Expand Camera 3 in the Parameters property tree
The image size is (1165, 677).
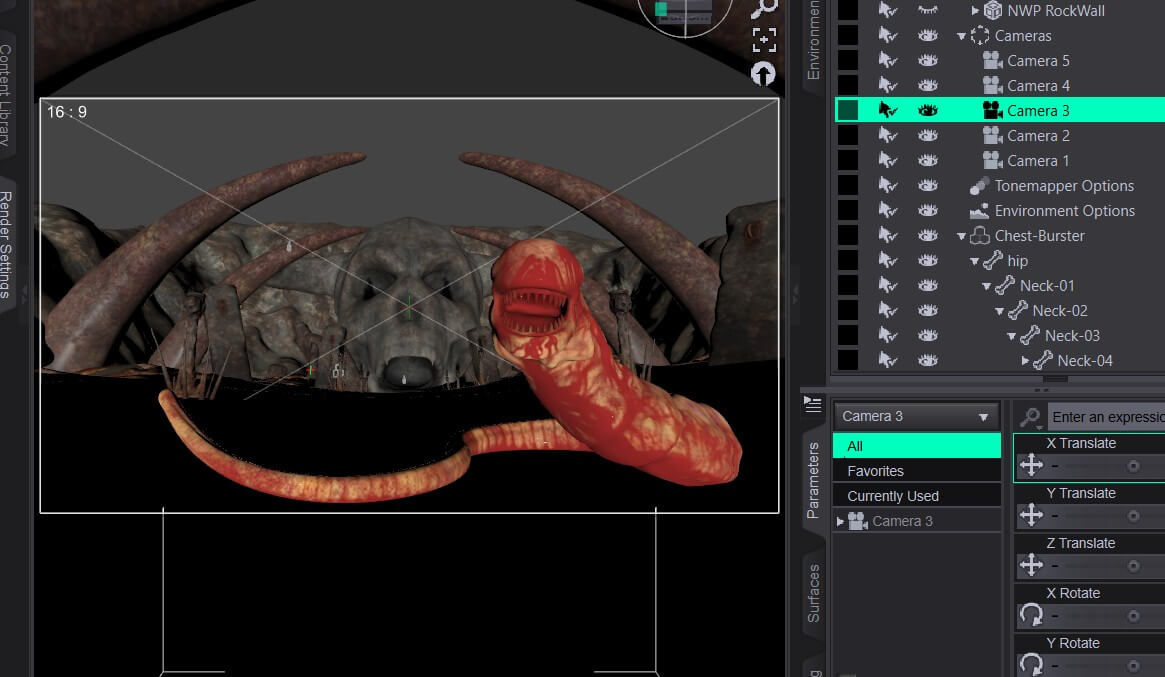[x=840, y=522]
